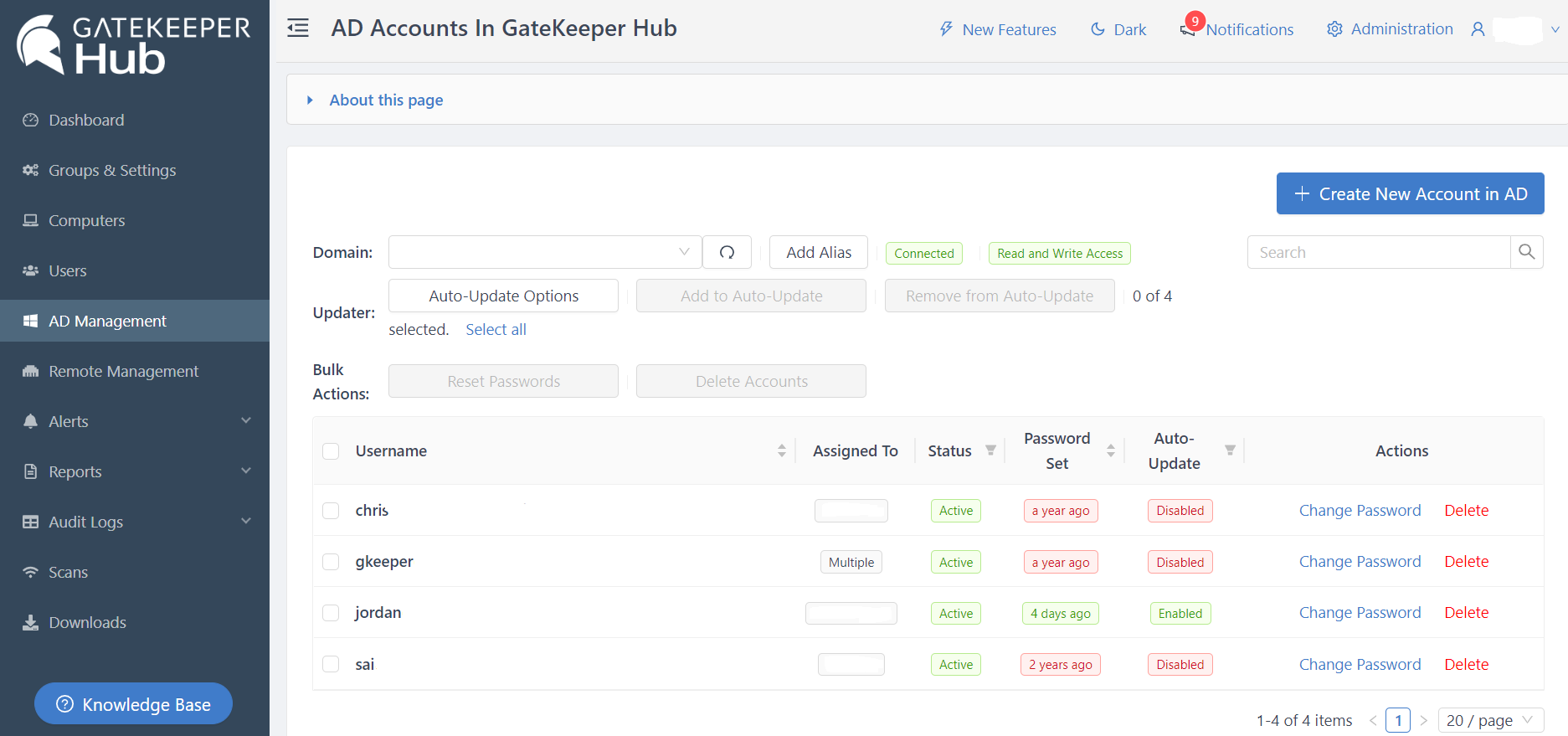Open Remote Management menu item
The width and height of the screenshot is (1568, 736).
point(135,371)
